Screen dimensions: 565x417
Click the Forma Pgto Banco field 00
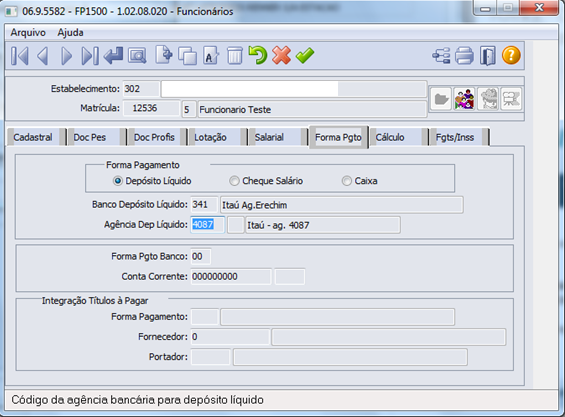(x=201, y=256)
